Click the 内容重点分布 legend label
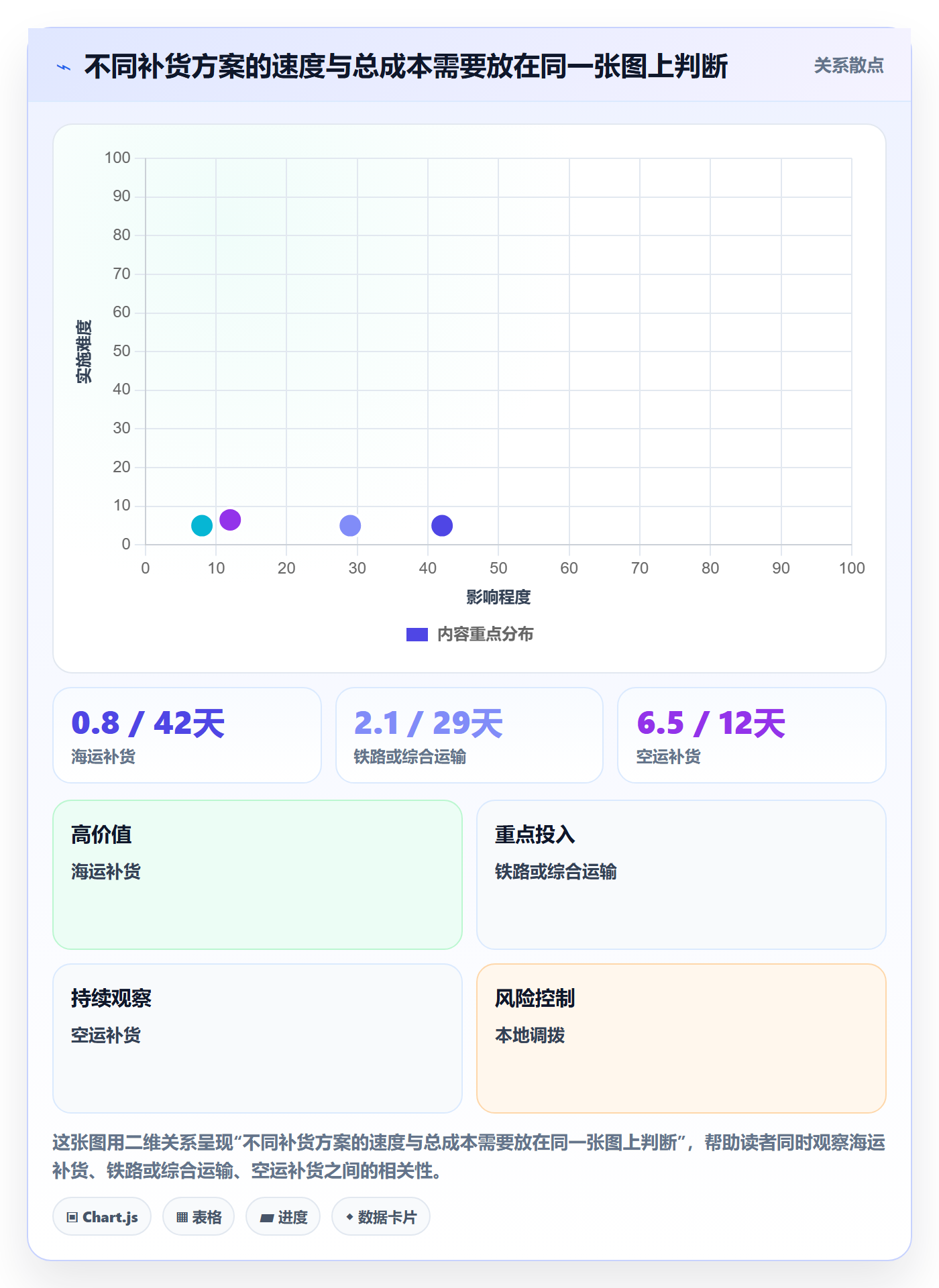This screenshot has width=939, height=1288. point(485,634)
